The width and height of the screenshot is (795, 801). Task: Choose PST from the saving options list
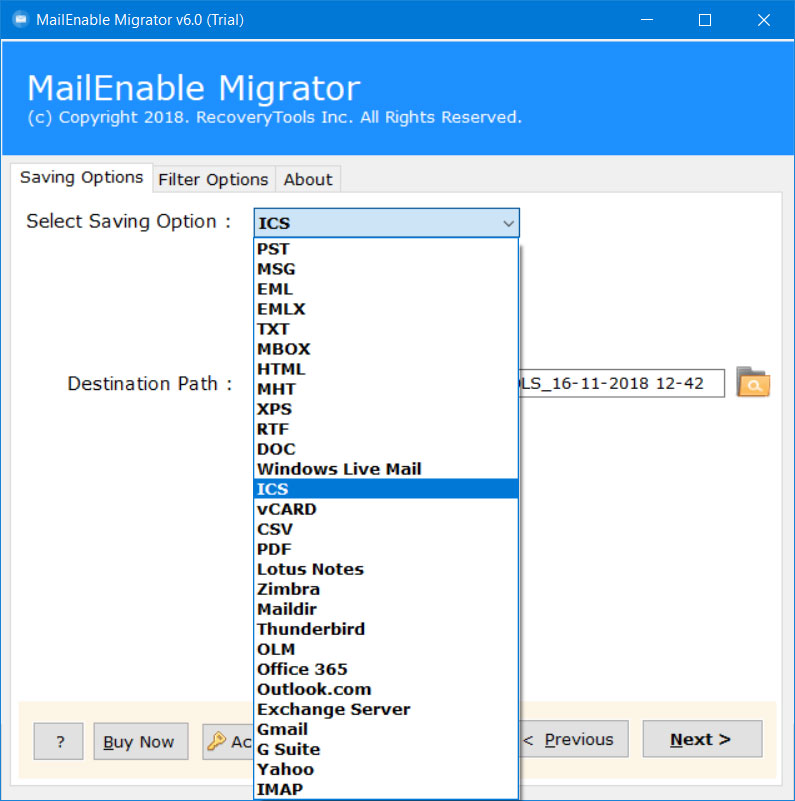386,249
